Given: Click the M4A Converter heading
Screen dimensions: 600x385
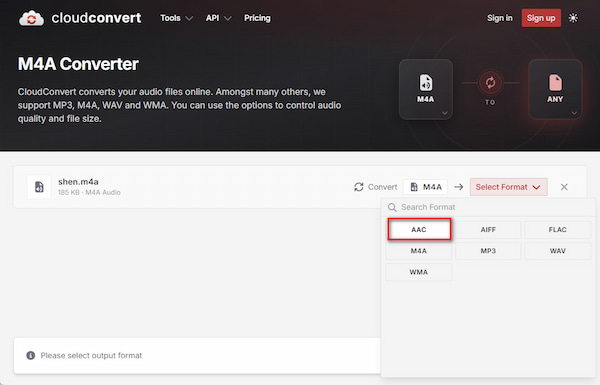Looking at the screenshot, I should tap(78, 64).
